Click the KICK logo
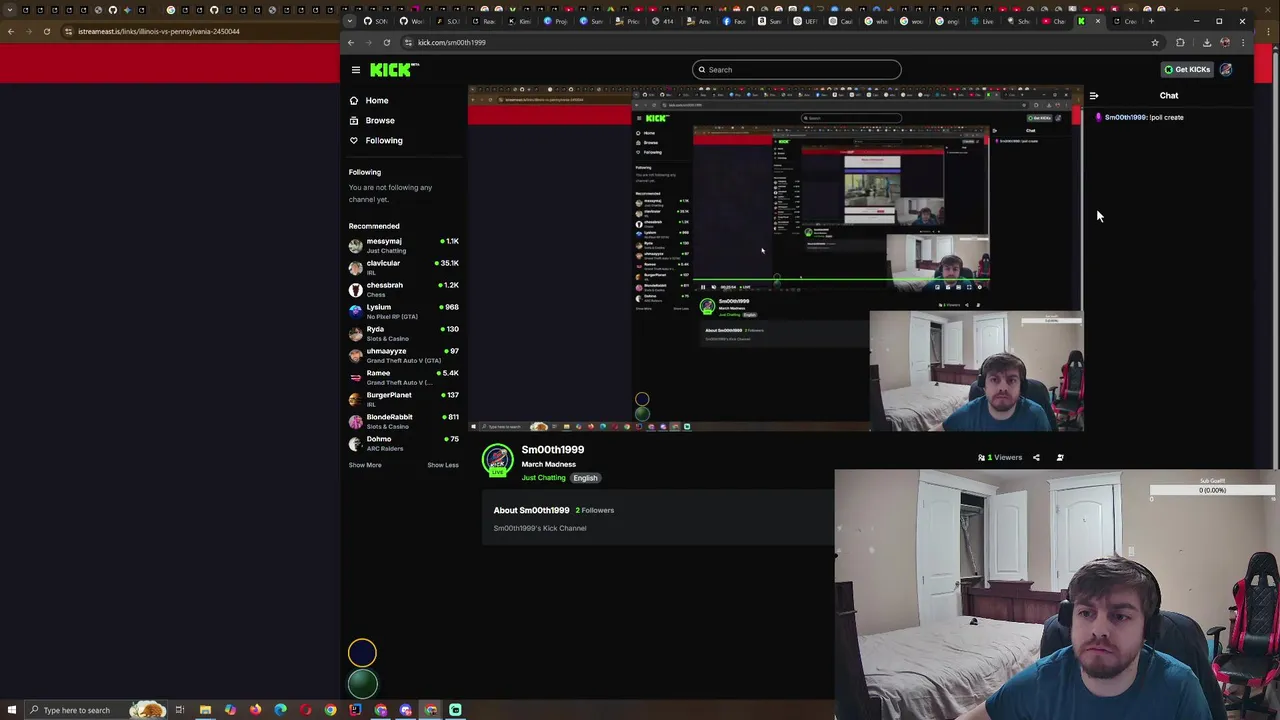The width and height of the screenshot is (1280, 720). pos(394,69)
